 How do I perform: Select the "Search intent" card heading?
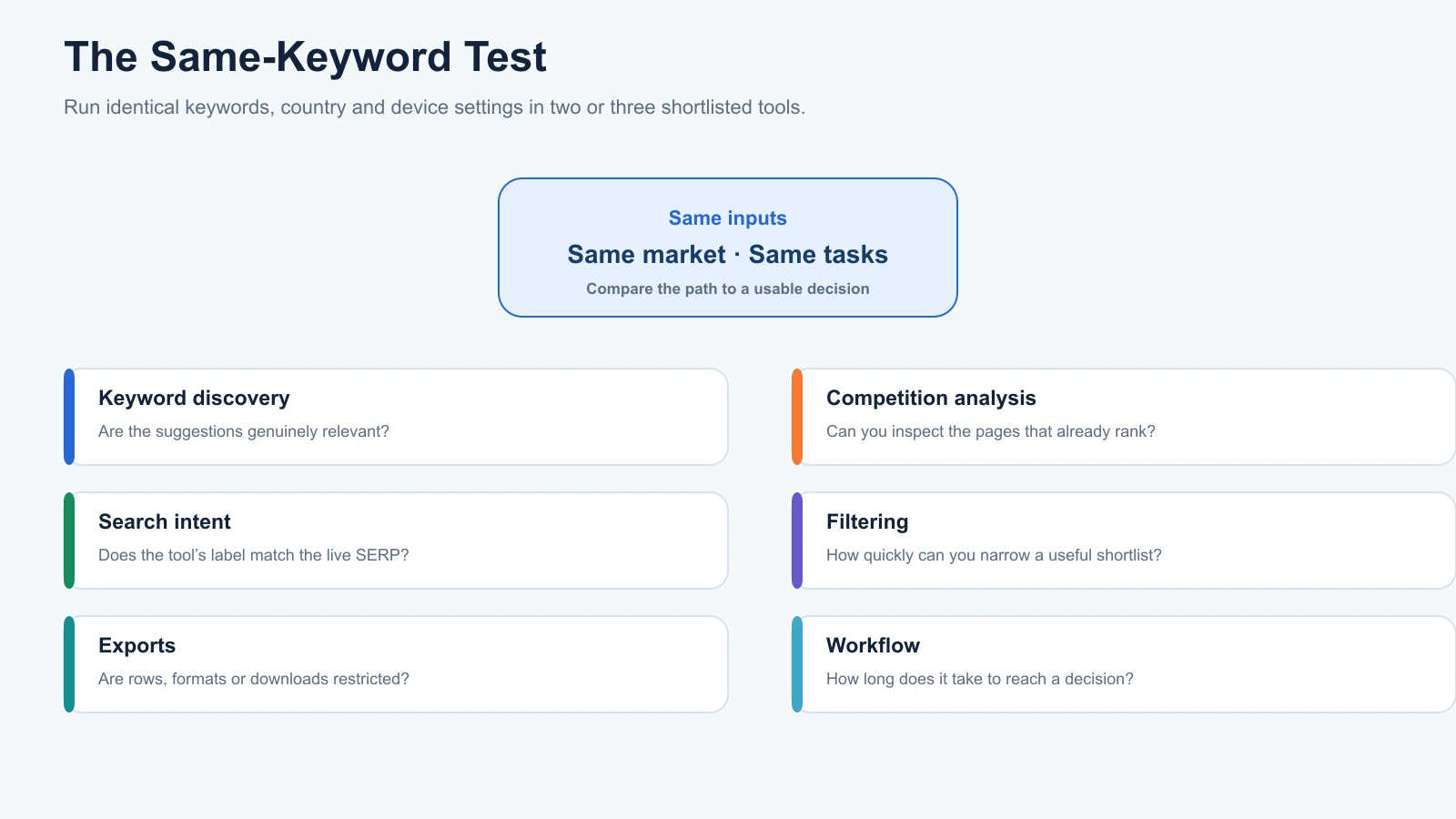coord(165,521)
